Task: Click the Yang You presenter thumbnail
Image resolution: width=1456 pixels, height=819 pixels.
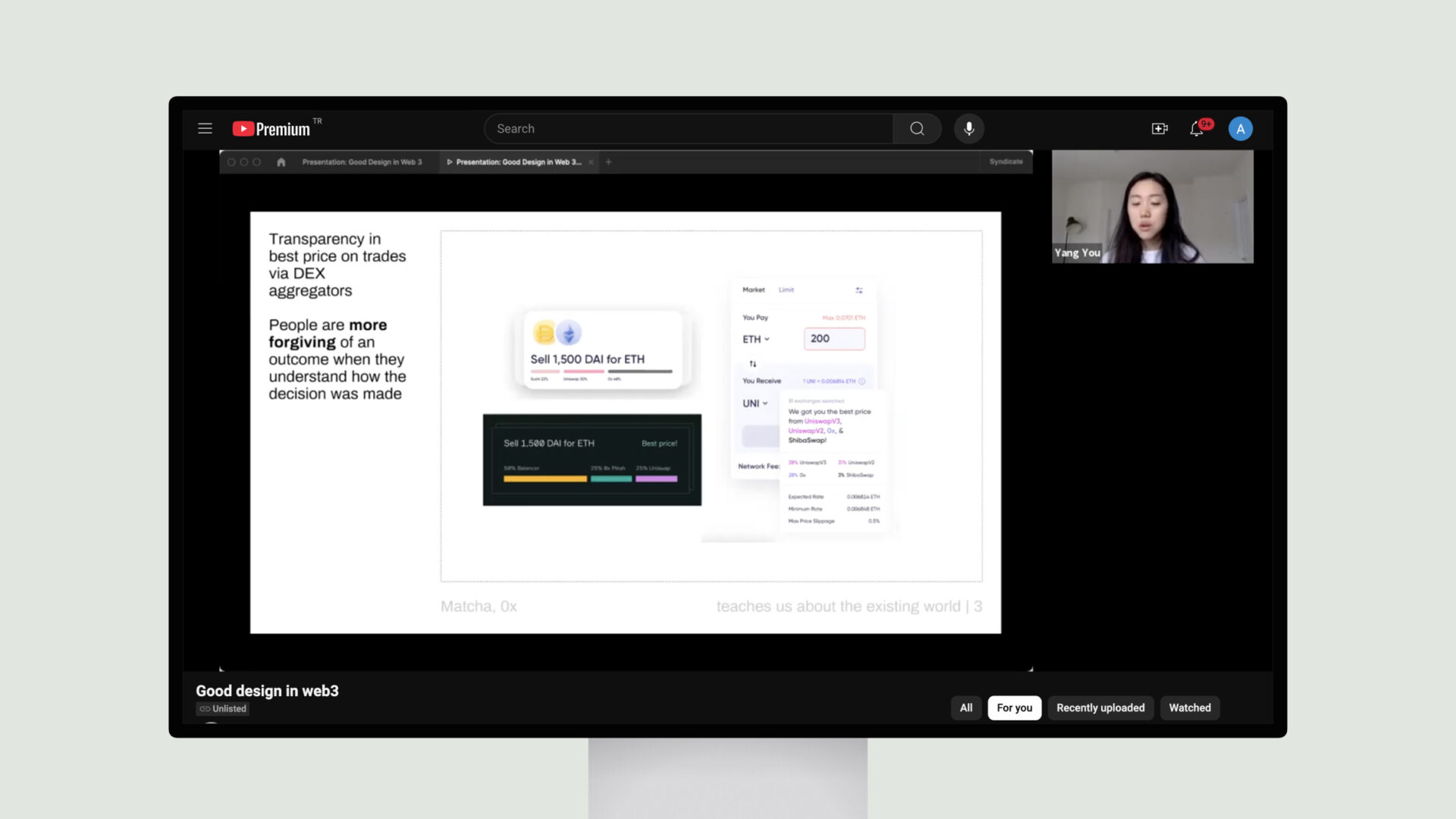Action: coord(1151,206)
